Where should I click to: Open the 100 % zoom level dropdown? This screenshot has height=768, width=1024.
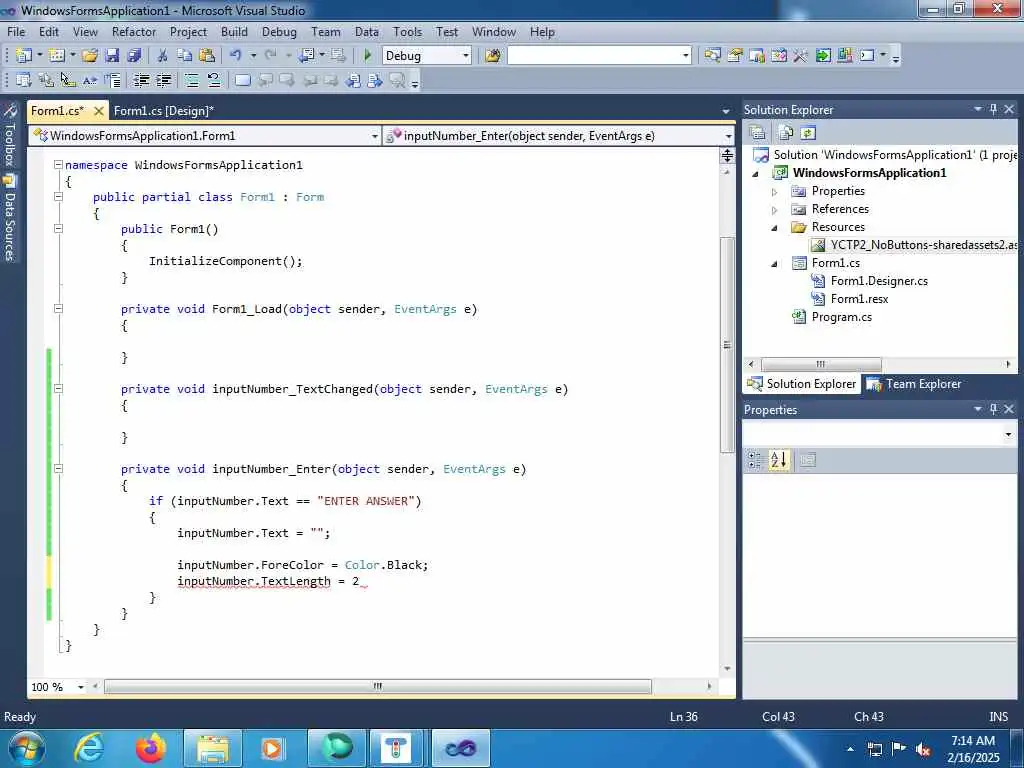pos(81,687)
